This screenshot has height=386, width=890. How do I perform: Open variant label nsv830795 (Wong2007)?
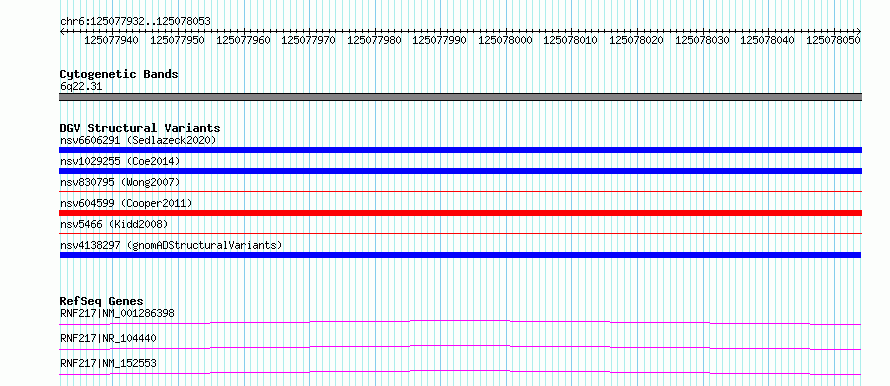(x=120, y=182)
